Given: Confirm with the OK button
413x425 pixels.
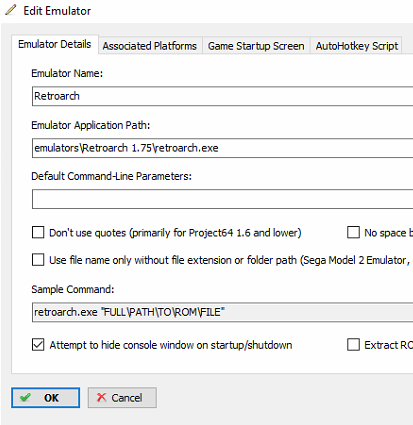Looking at the screenshot, I should (x=46, y=397).
